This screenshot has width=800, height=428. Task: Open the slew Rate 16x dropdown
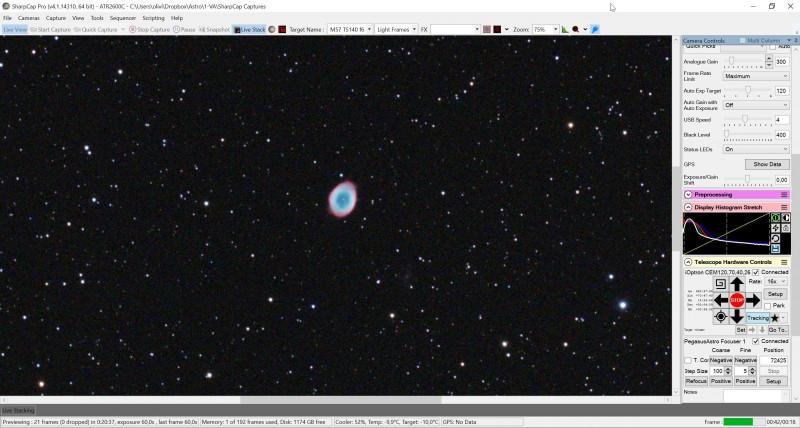coord(776,281)
